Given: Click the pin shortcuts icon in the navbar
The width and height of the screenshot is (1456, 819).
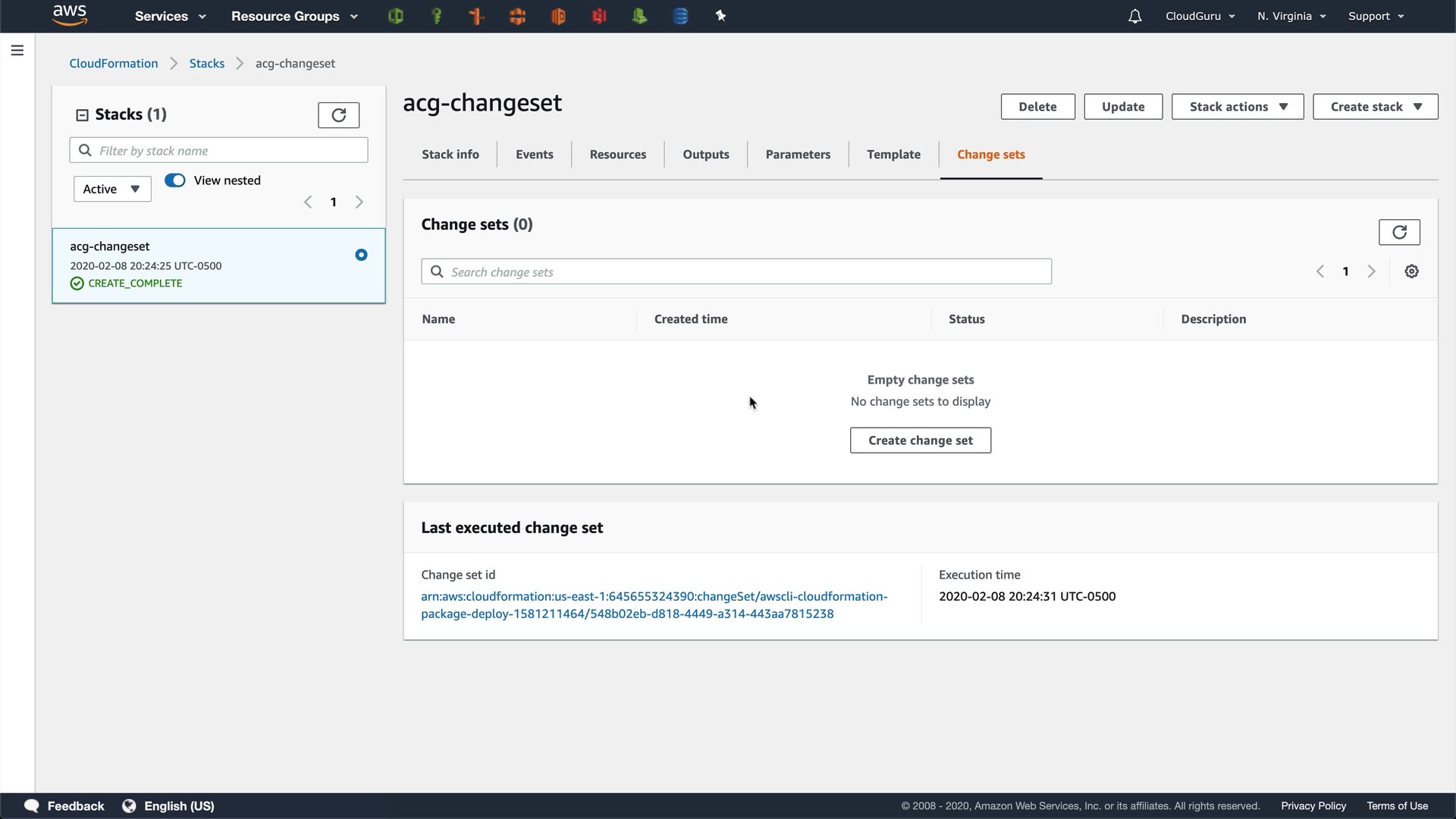Looking at the screenshot, I should 720,16.
